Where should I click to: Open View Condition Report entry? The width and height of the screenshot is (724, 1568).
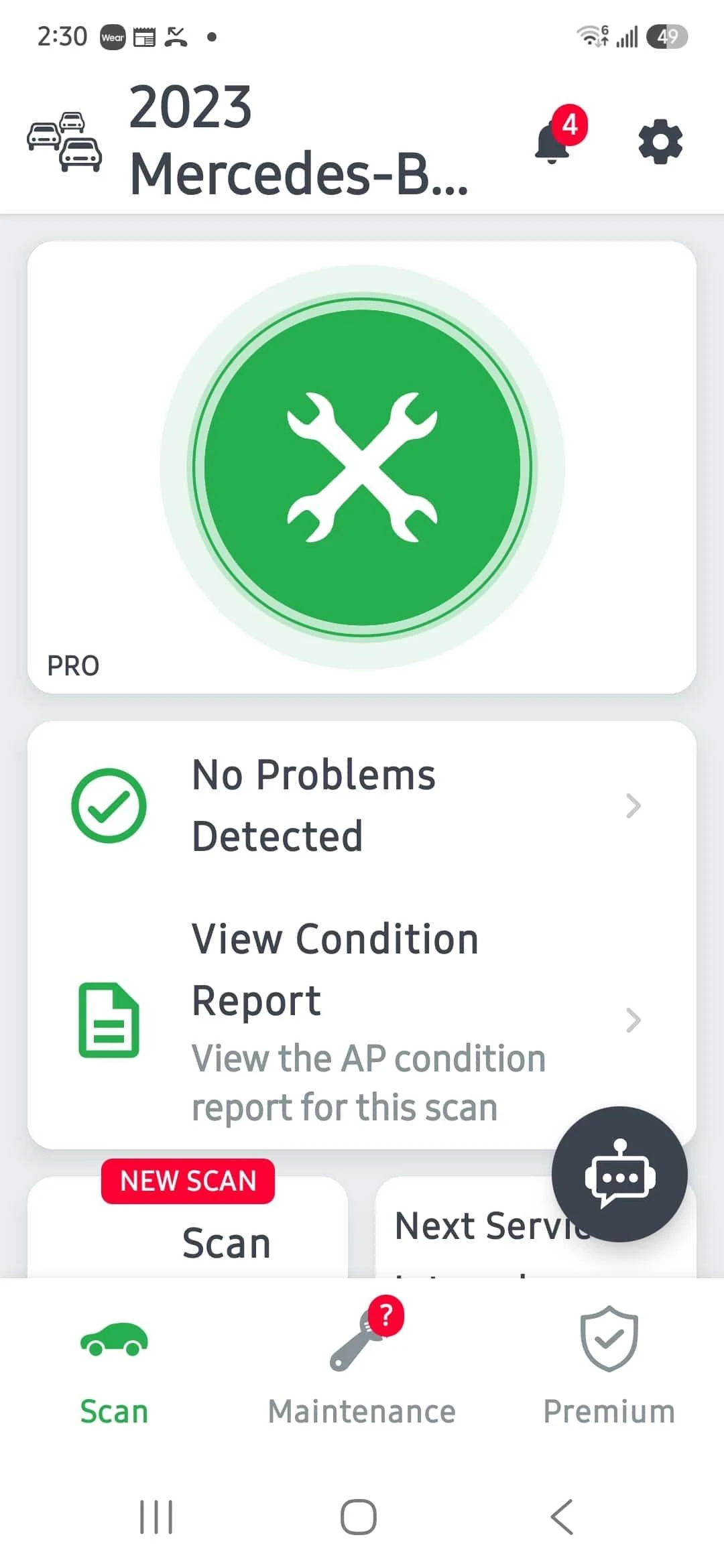[362, 1020]
